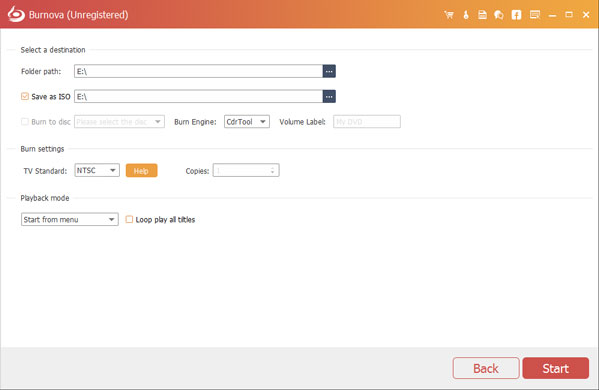Open the TV Standard NTSC dropdown
Screen dimensions: 599x390
(x=97, y=170)
